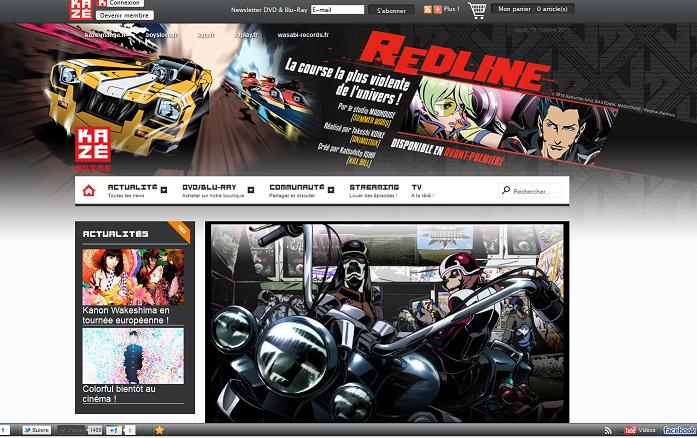
Task: Visit the kaze-manga.fr link
Action: click(x=105, y=35)
